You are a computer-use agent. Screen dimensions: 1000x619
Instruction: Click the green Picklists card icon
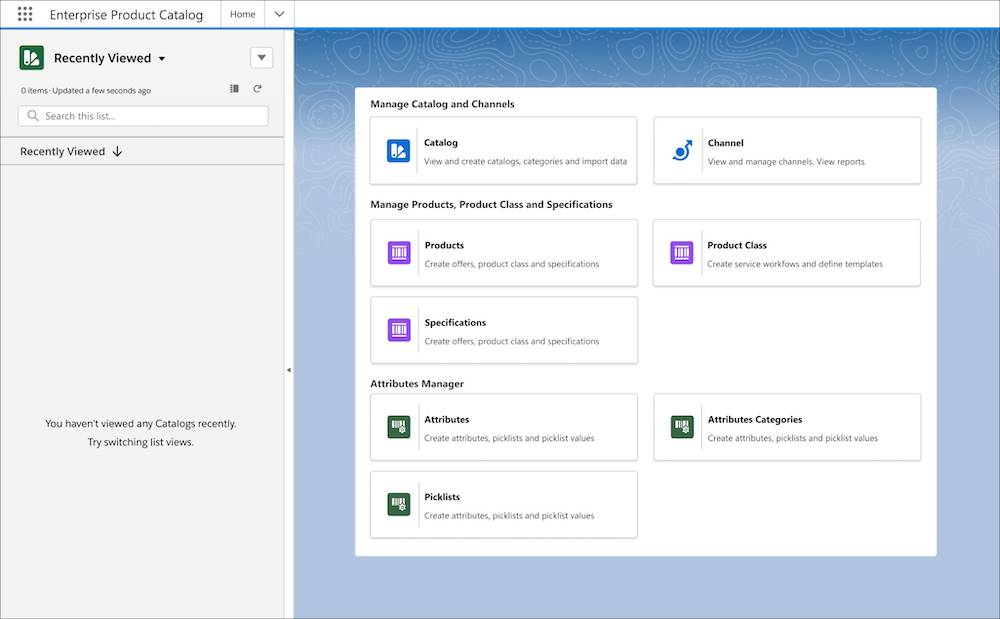click(399, 504)
